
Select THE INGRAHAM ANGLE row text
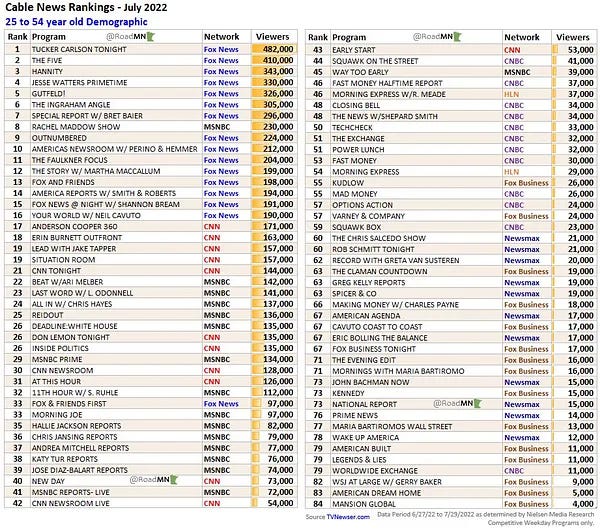(71, 105)
